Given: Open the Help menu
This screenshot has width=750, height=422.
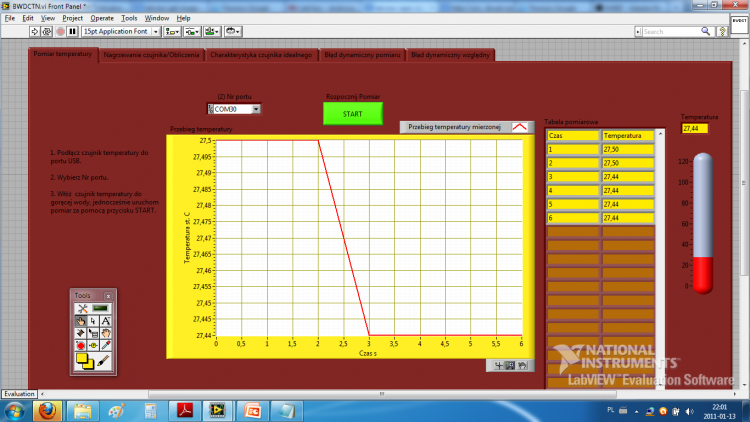Looking at the screenshot, I should pyautogui.click(x=183, y=18).
